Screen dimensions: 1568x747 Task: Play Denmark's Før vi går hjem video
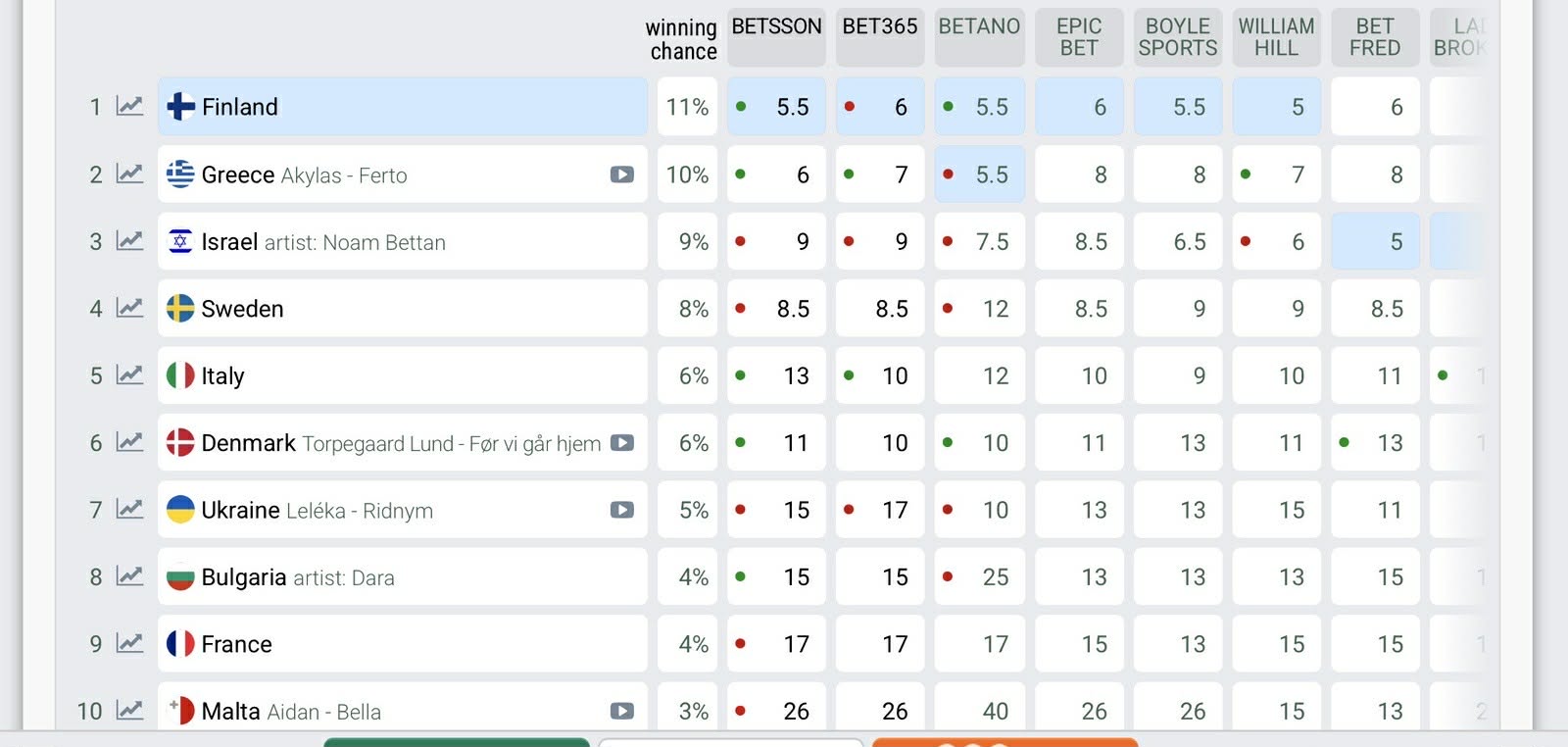click(621, 443)
